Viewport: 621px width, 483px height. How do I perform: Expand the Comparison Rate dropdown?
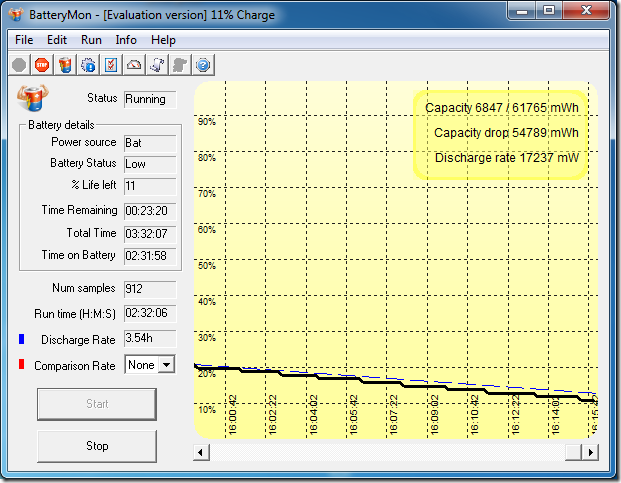coord(166,365)
